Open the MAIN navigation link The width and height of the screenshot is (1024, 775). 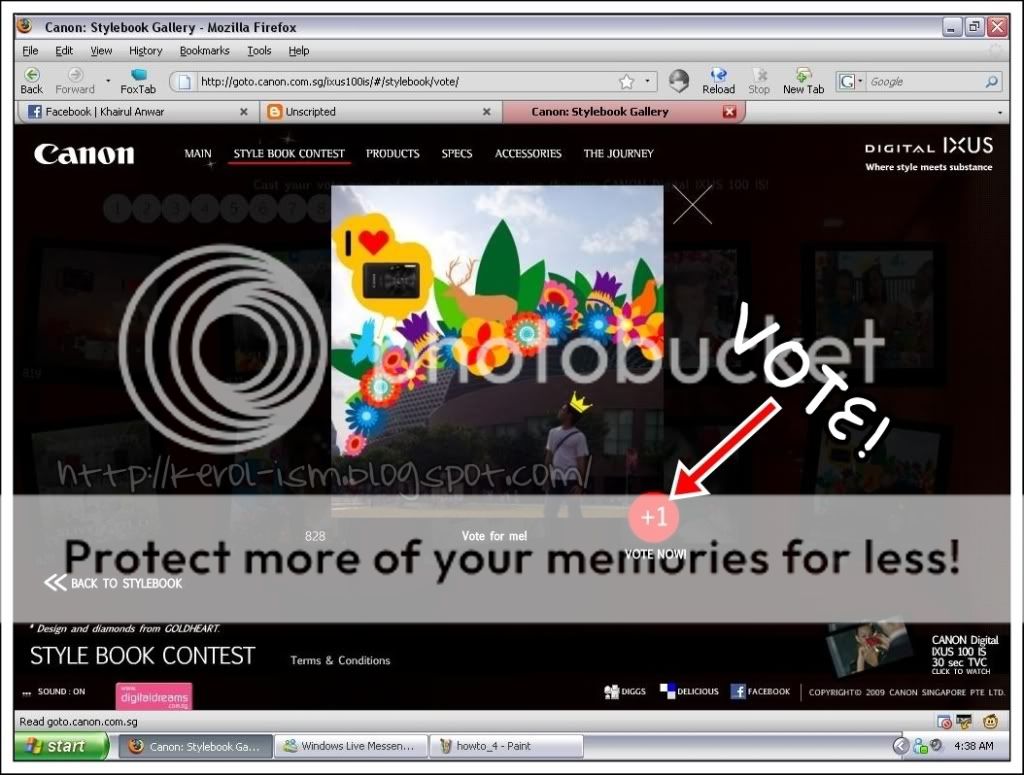point(198,153)
